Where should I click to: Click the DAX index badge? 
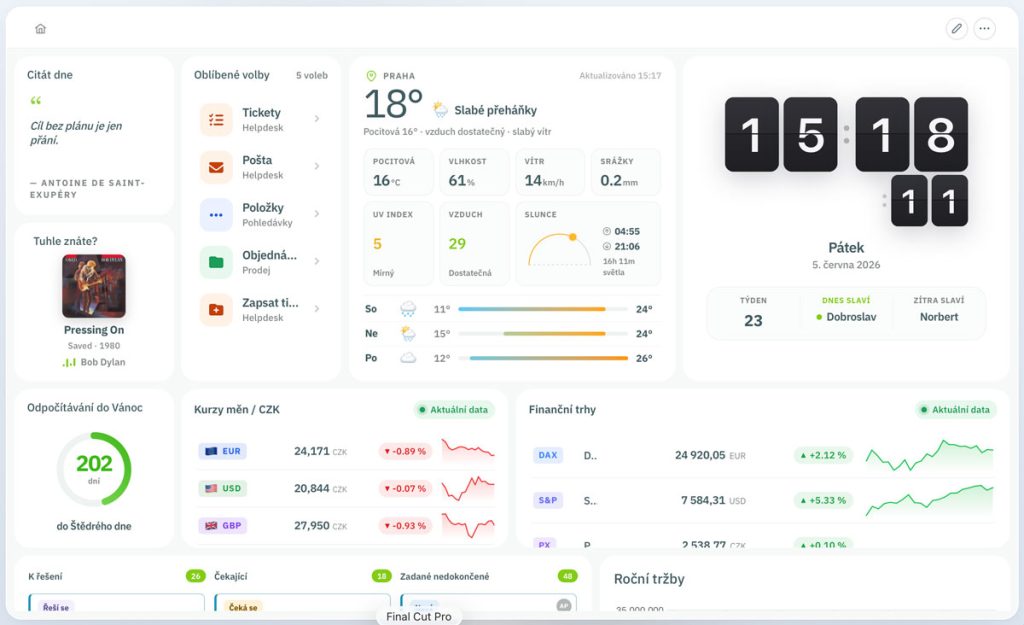tap(548, 455)
